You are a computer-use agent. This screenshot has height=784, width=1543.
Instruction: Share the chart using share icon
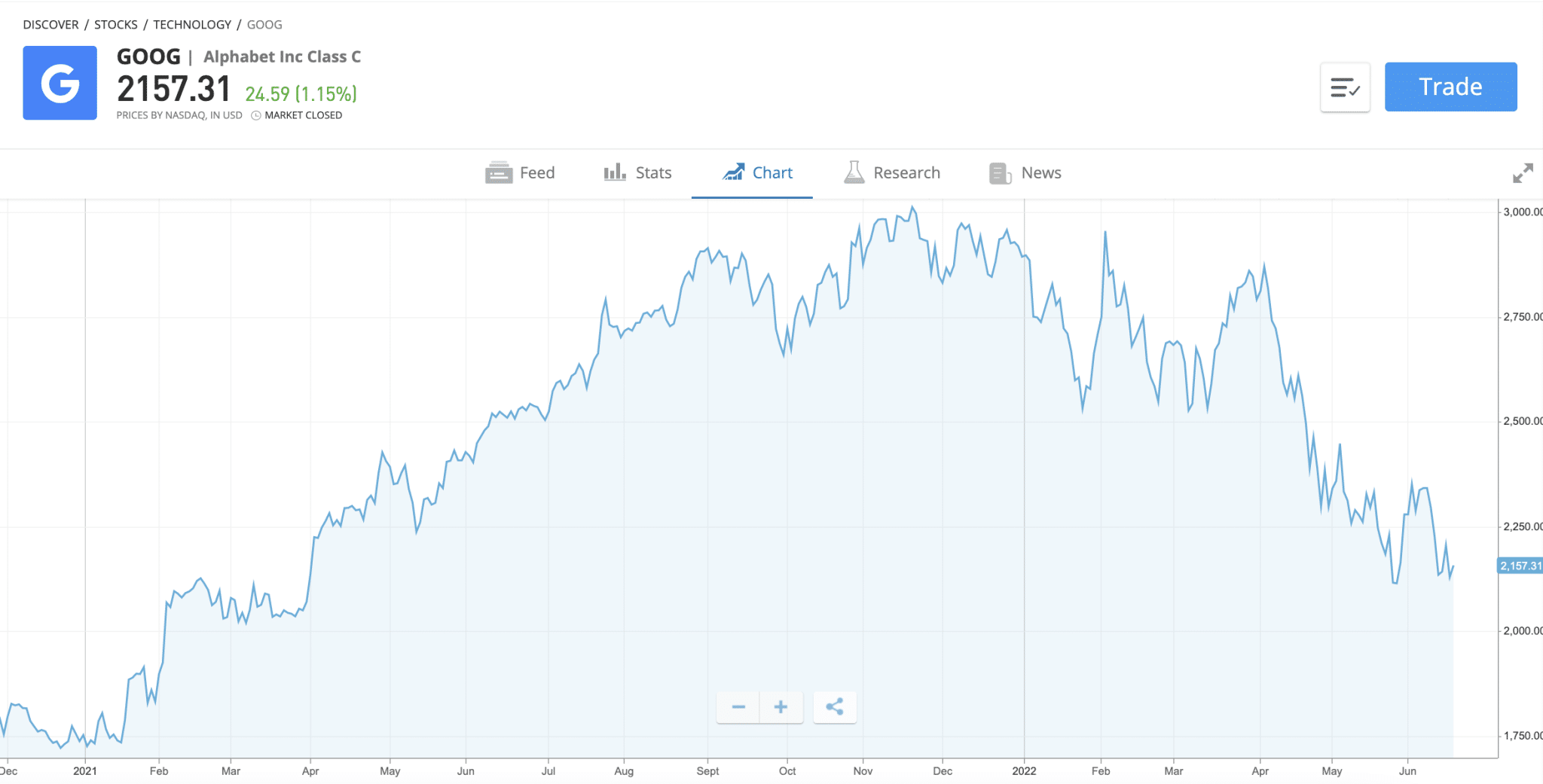pos(835,707)
